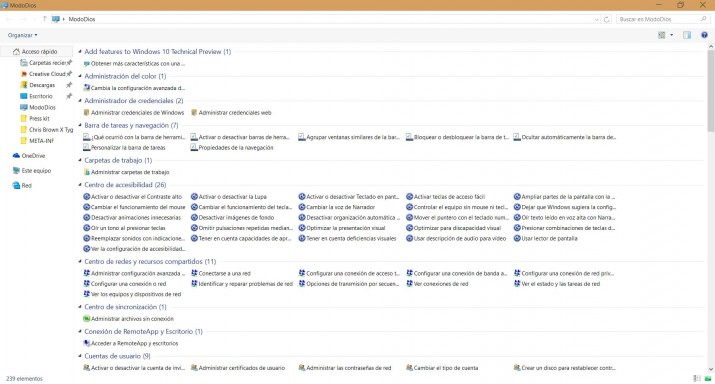Open Activar o desactivar el Contraste alto icon

click(87, 197)
